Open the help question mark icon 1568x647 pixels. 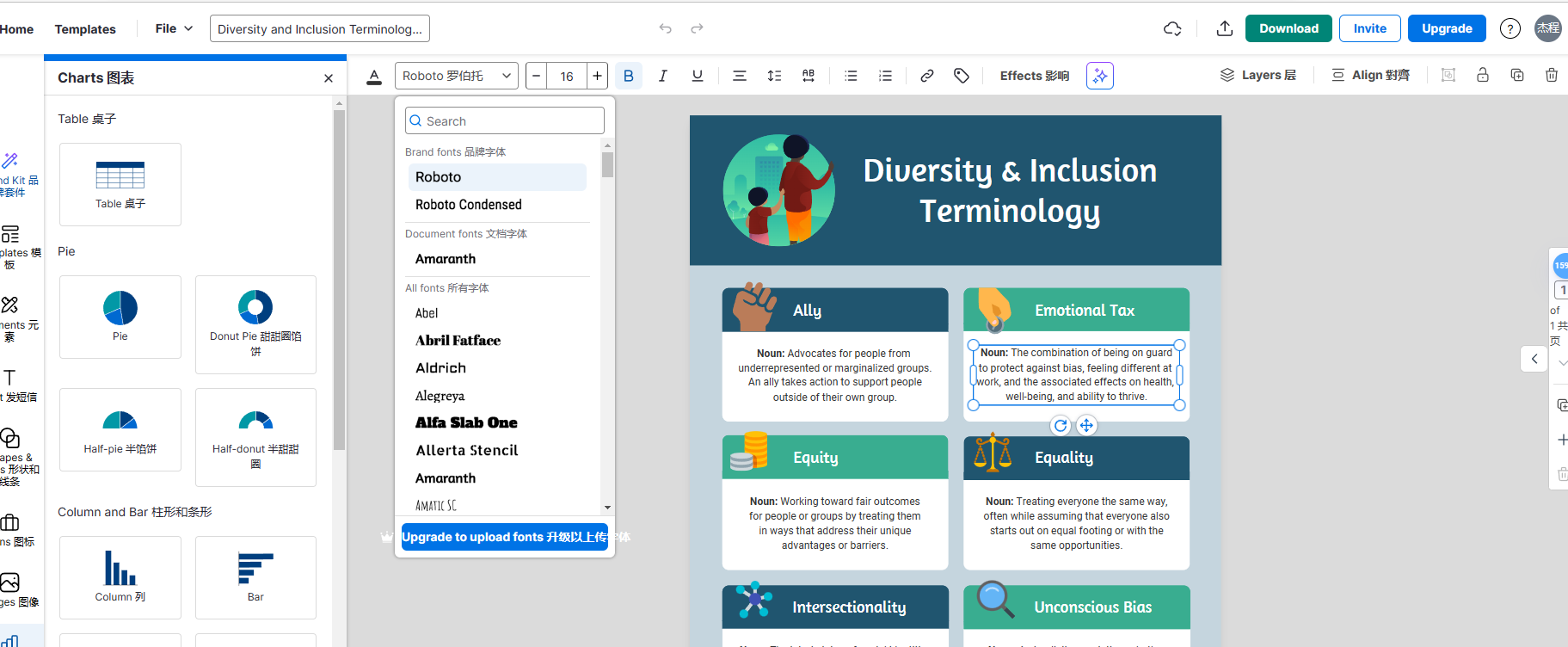[1510, 28]
